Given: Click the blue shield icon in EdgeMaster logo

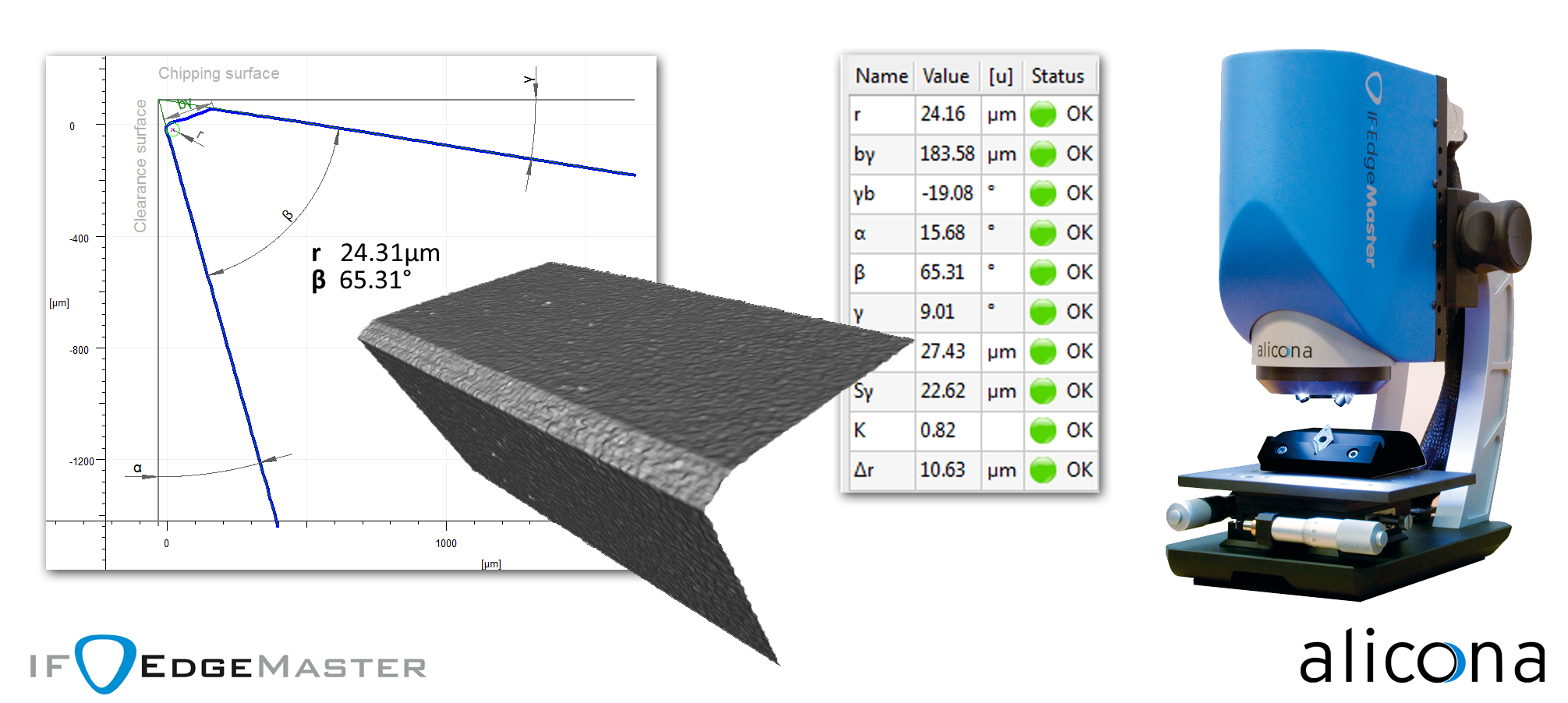Looking at the screenshot, I should click(104, 663).
